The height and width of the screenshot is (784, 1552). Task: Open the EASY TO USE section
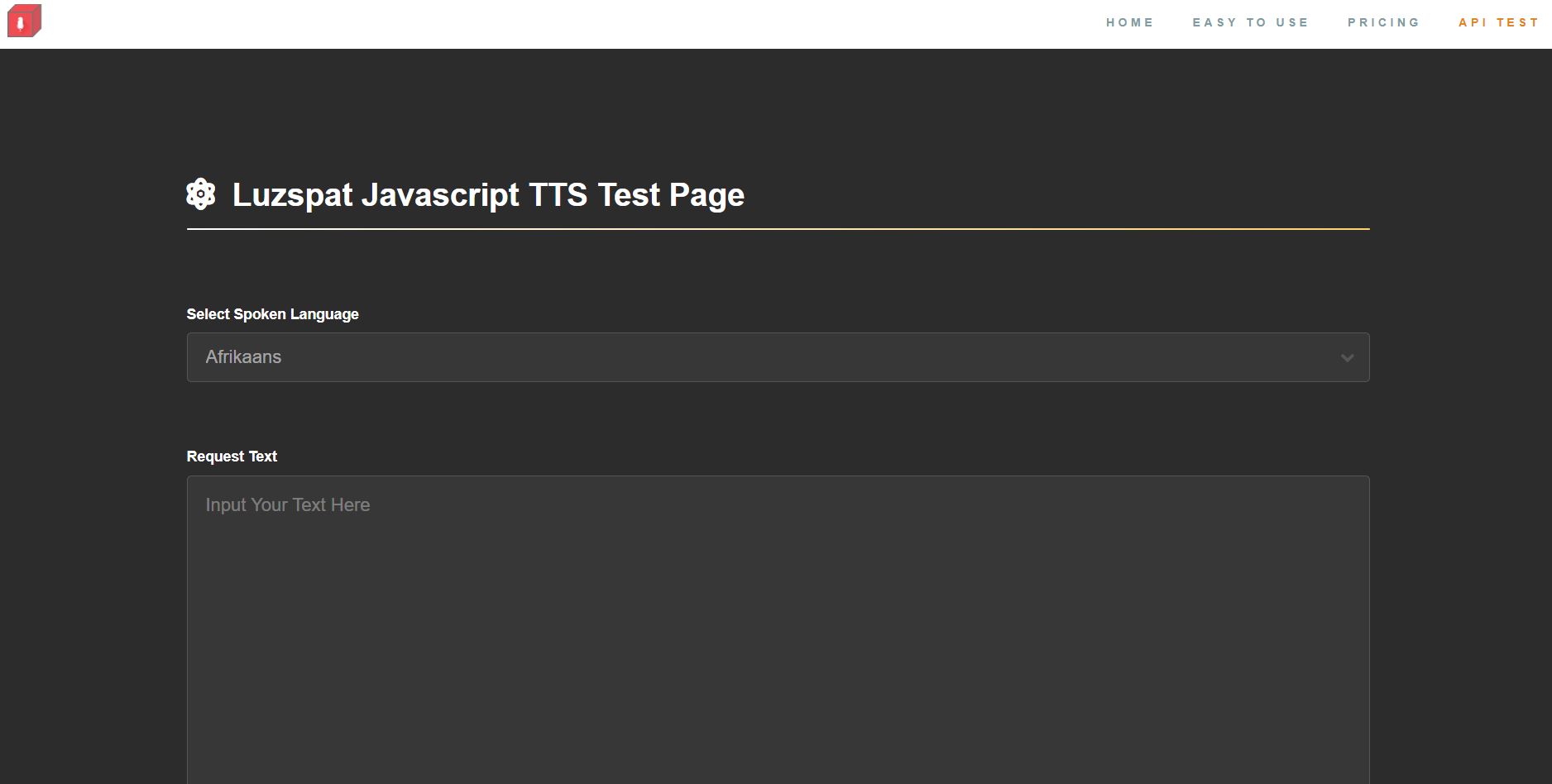click(x=1250, y=22)
